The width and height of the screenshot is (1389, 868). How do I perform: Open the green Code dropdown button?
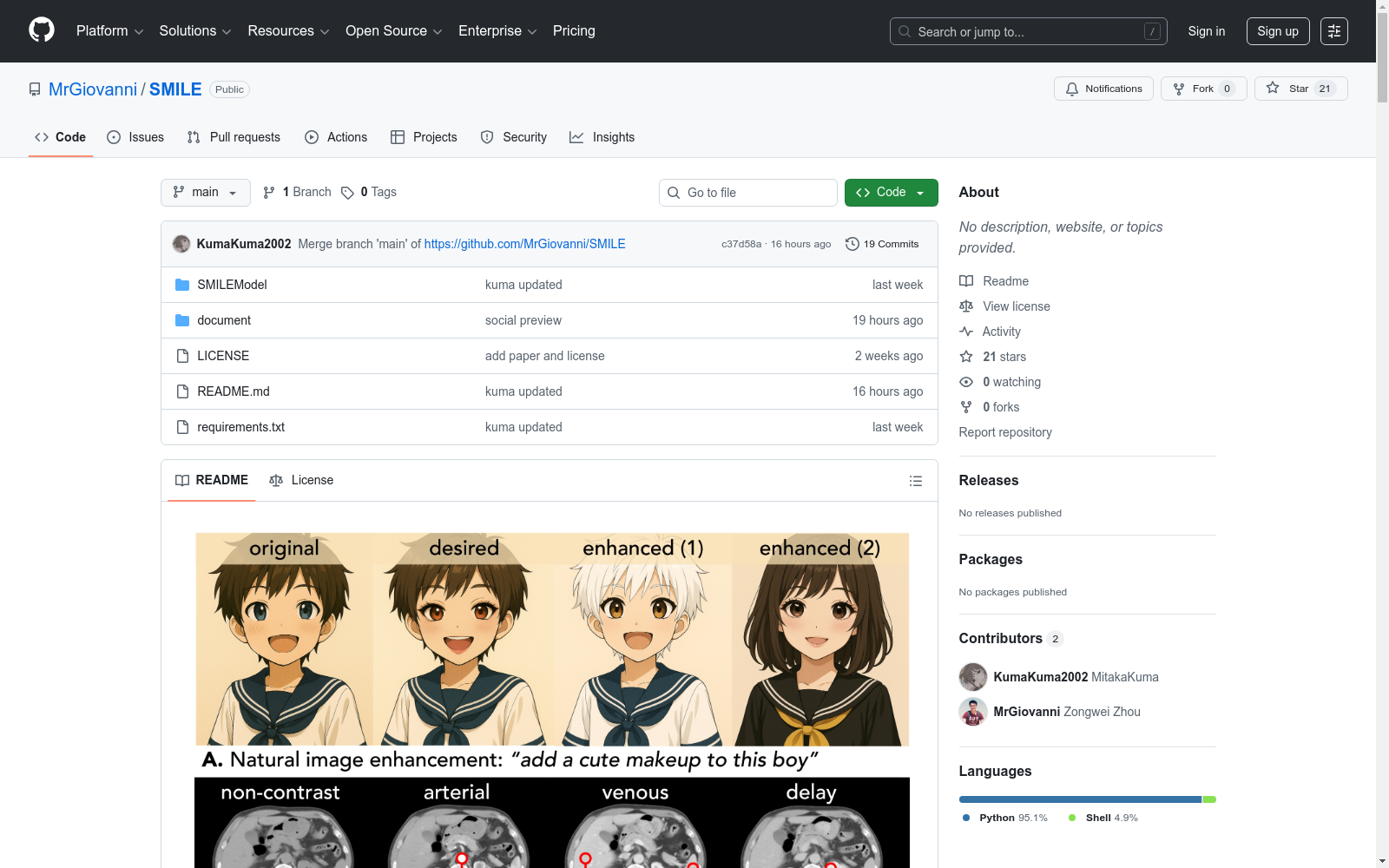[x=891, y=193]
